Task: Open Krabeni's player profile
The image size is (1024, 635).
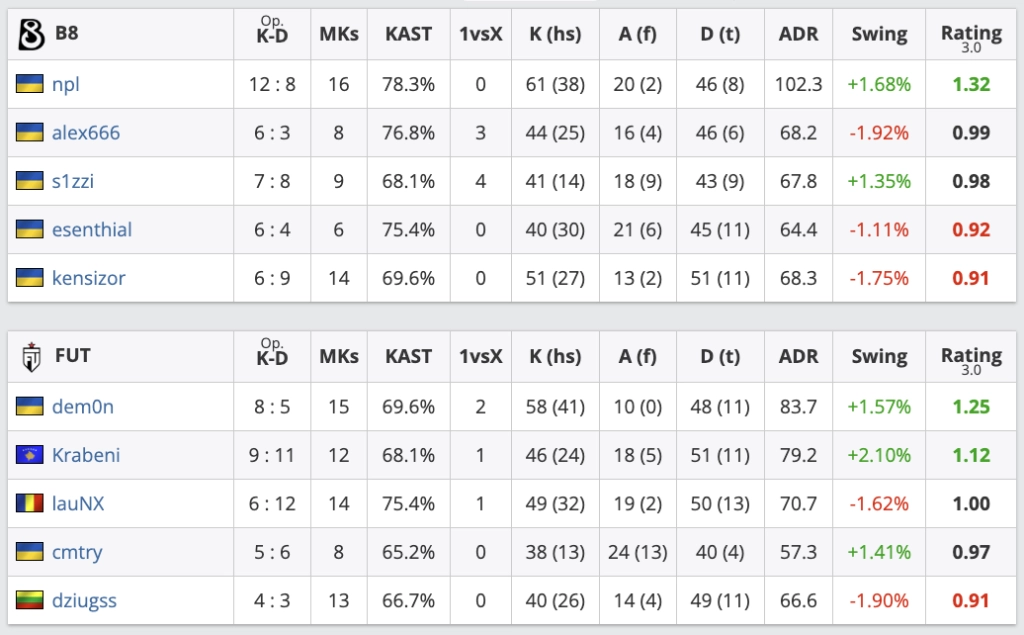Action: [x=86, y=455]
